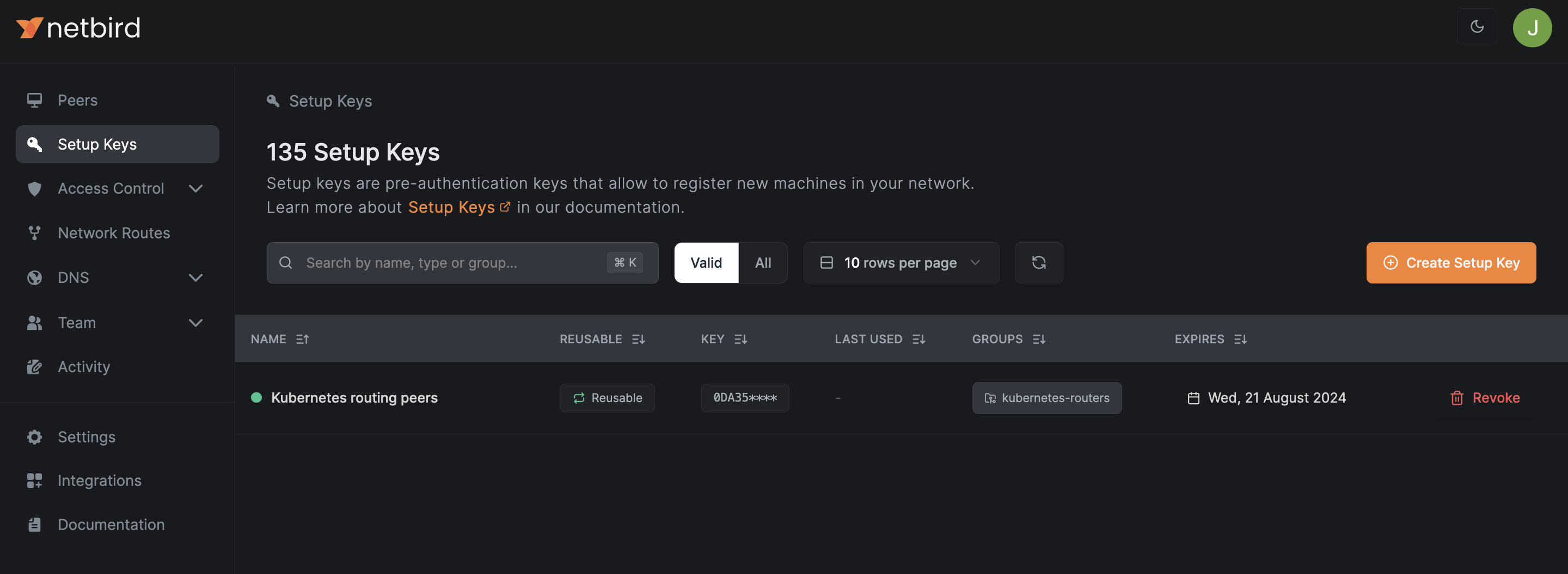
Task: Click the refresh table icon button
Action: 1038,263
